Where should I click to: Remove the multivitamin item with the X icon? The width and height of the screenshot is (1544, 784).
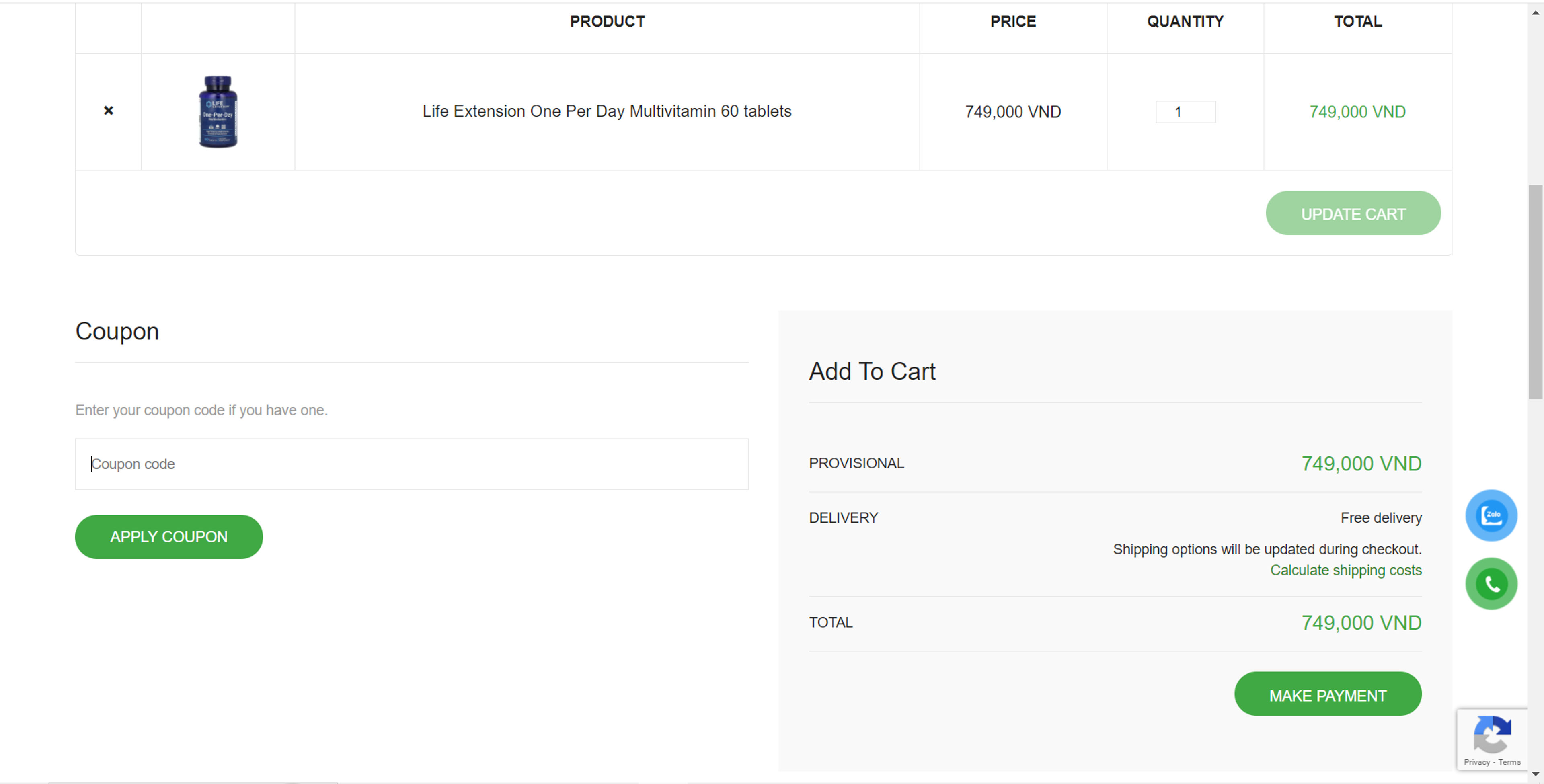(x=109, y=111)
